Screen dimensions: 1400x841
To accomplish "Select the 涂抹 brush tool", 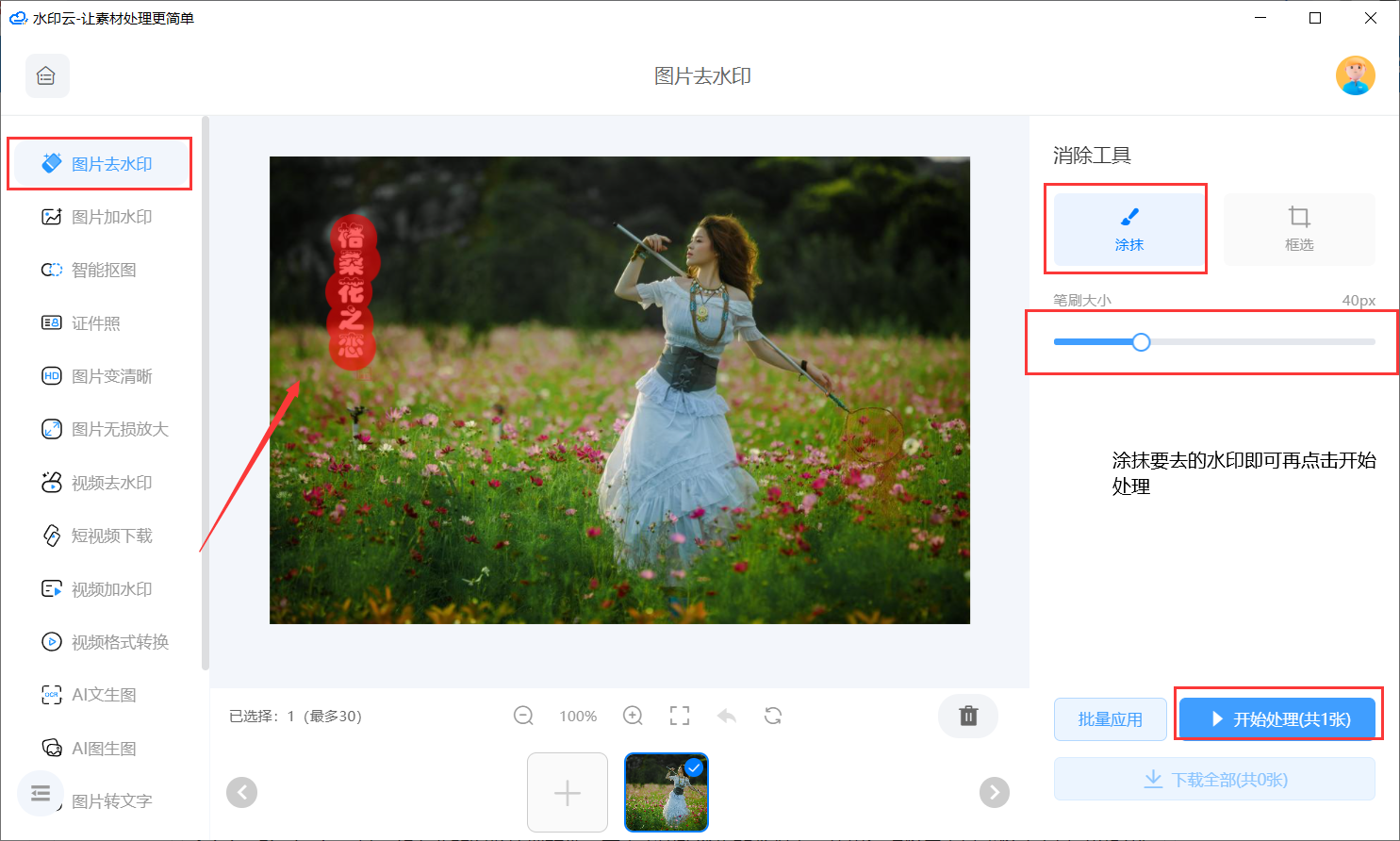I will pos(1128,229).
